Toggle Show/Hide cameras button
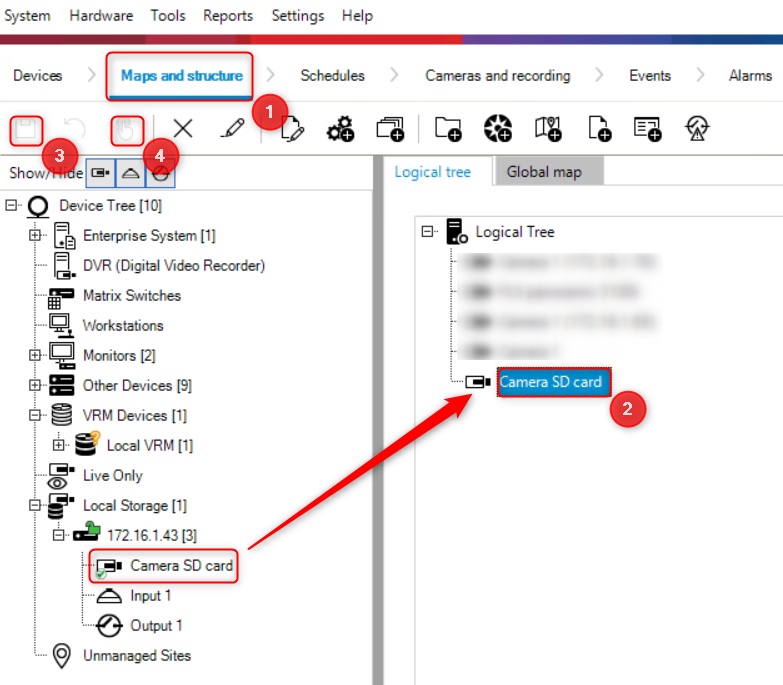Viewport: 783px width, 685px height. [100, 173]
